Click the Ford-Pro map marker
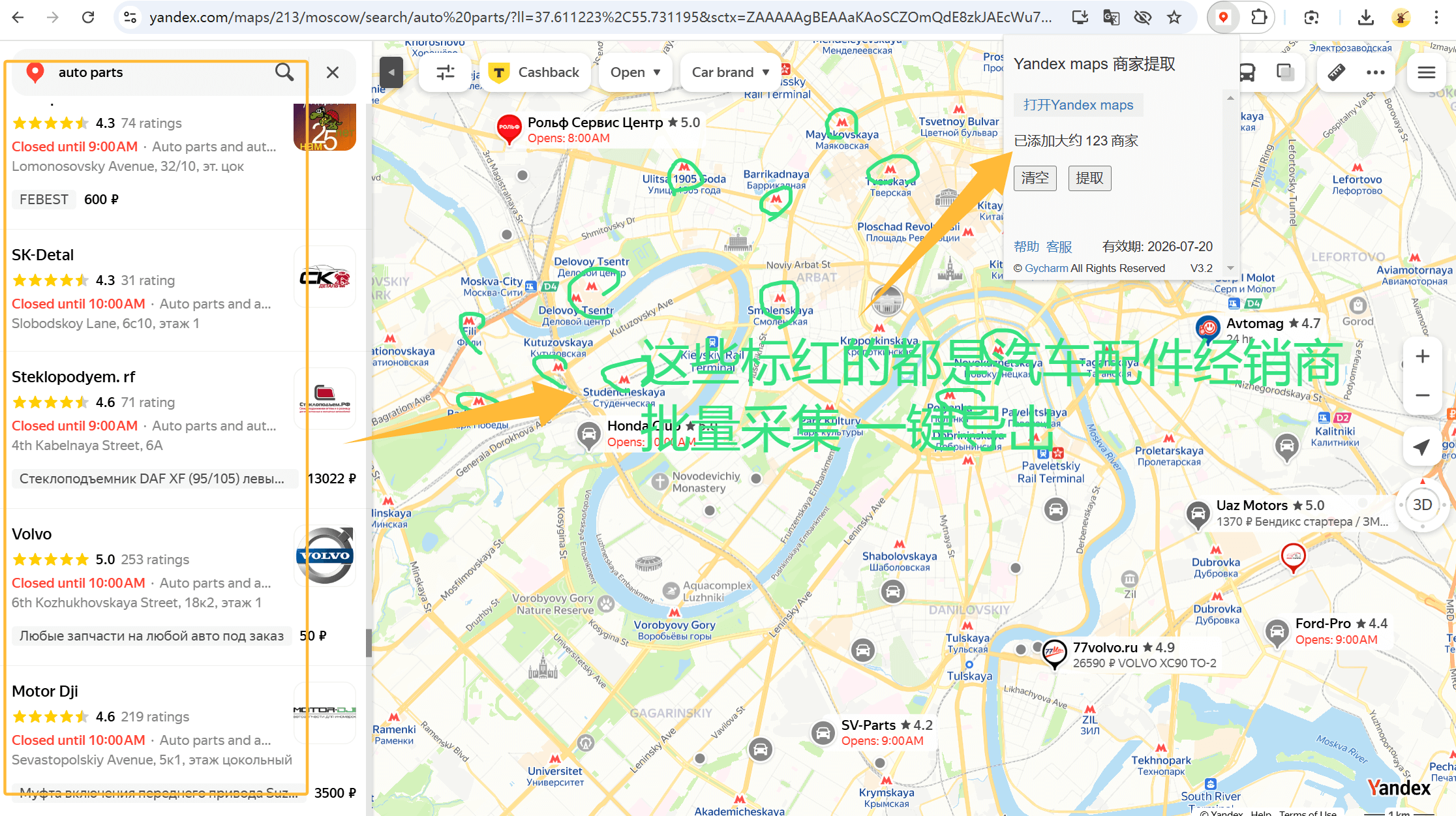Image resolution: width=1456 pixels, height=816 pixels. pyautogui.click(x=1277, y=632)
